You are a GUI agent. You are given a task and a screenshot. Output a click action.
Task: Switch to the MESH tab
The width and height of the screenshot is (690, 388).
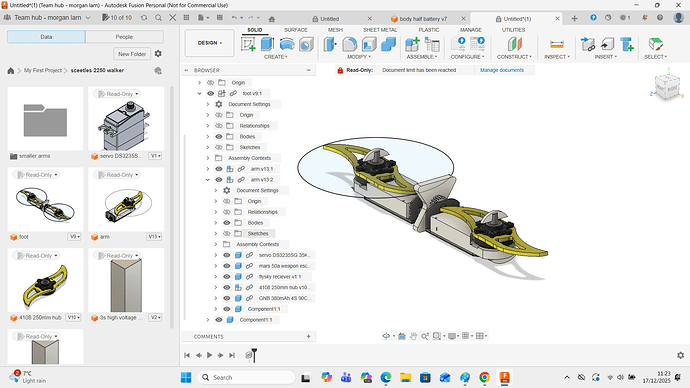(335, 30)
